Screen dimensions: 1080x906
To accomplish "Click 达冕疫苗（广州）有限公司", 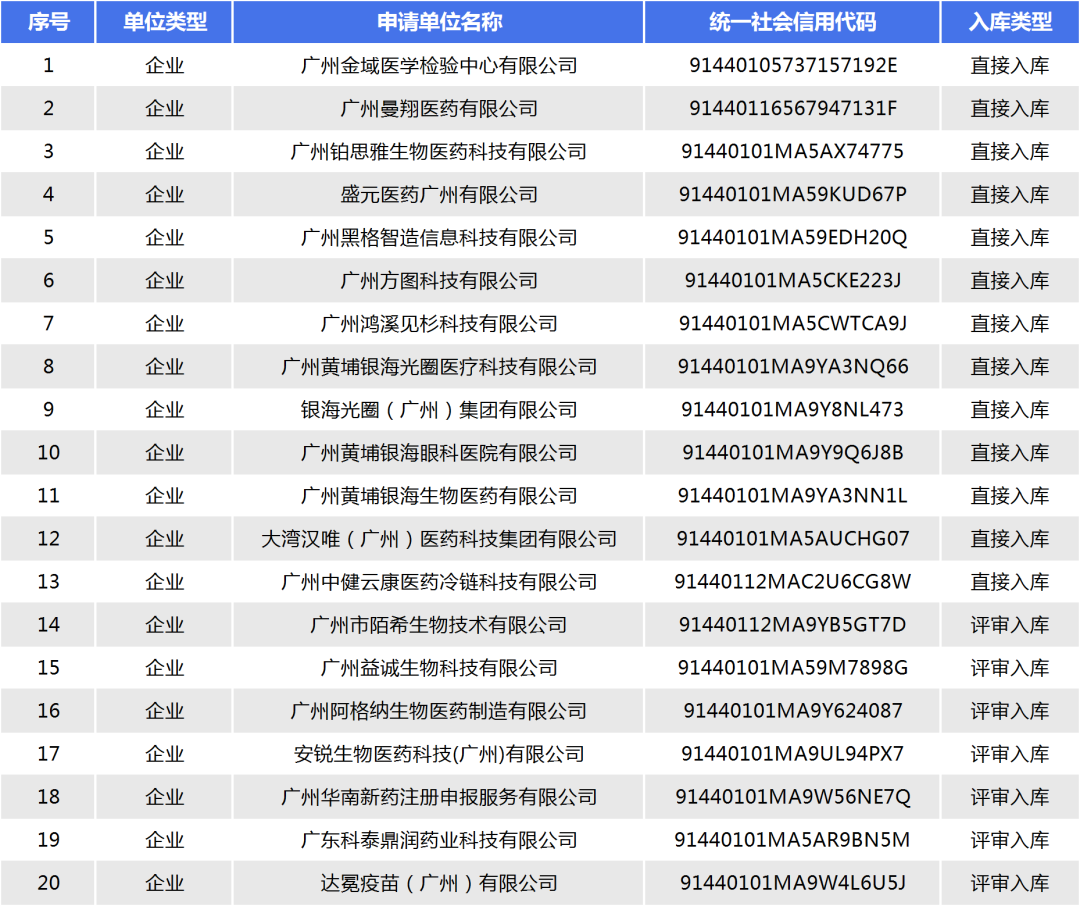I will coord(439,883).
